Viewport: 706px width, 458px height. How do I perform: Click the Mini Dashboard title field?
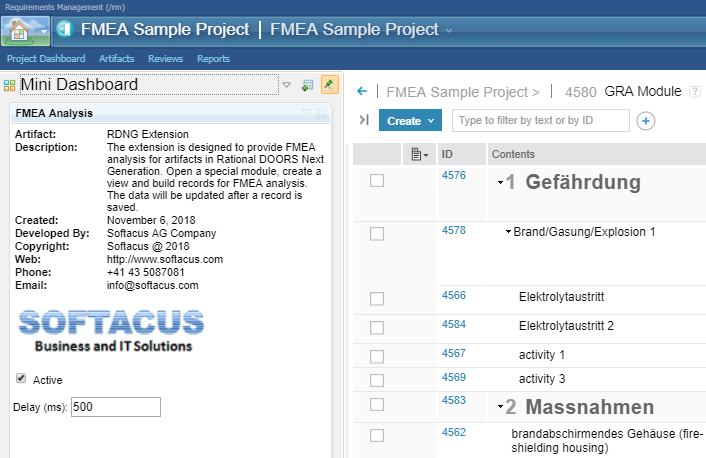click(149, 85)
